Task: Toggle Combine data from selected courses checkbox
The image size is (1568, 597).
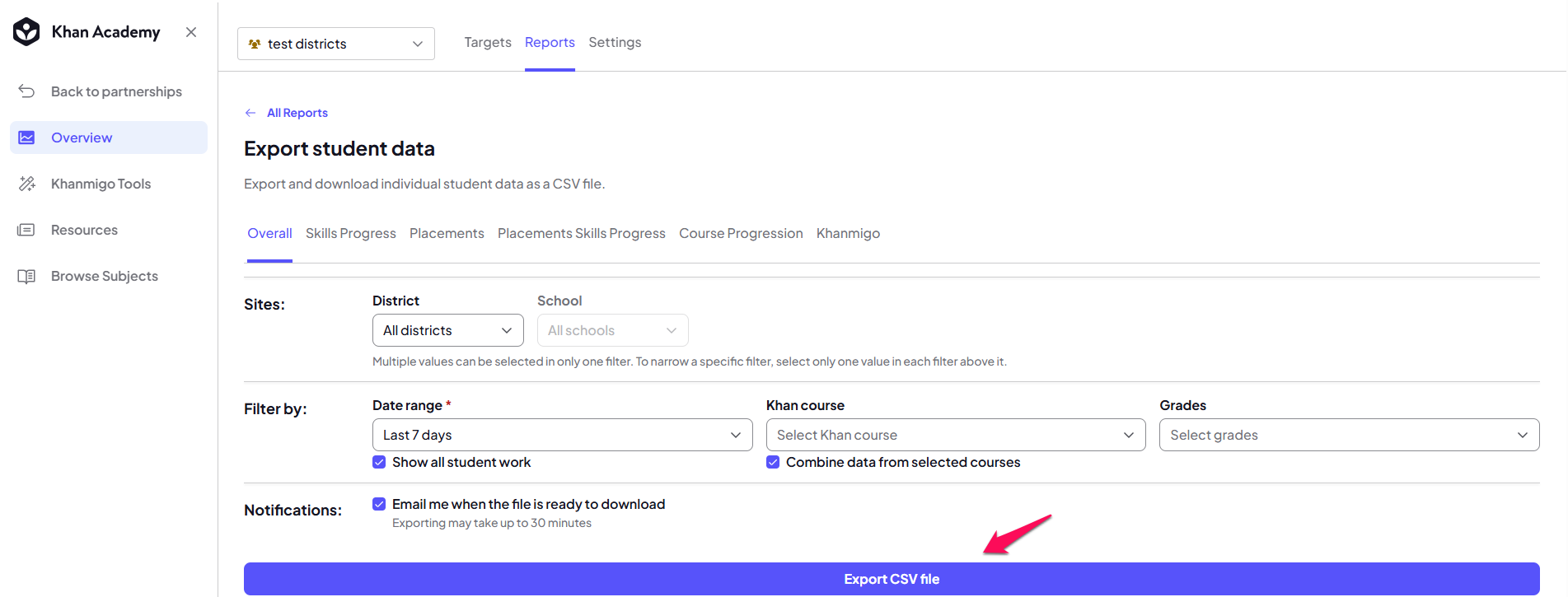Action: click(x=773, y=462)
